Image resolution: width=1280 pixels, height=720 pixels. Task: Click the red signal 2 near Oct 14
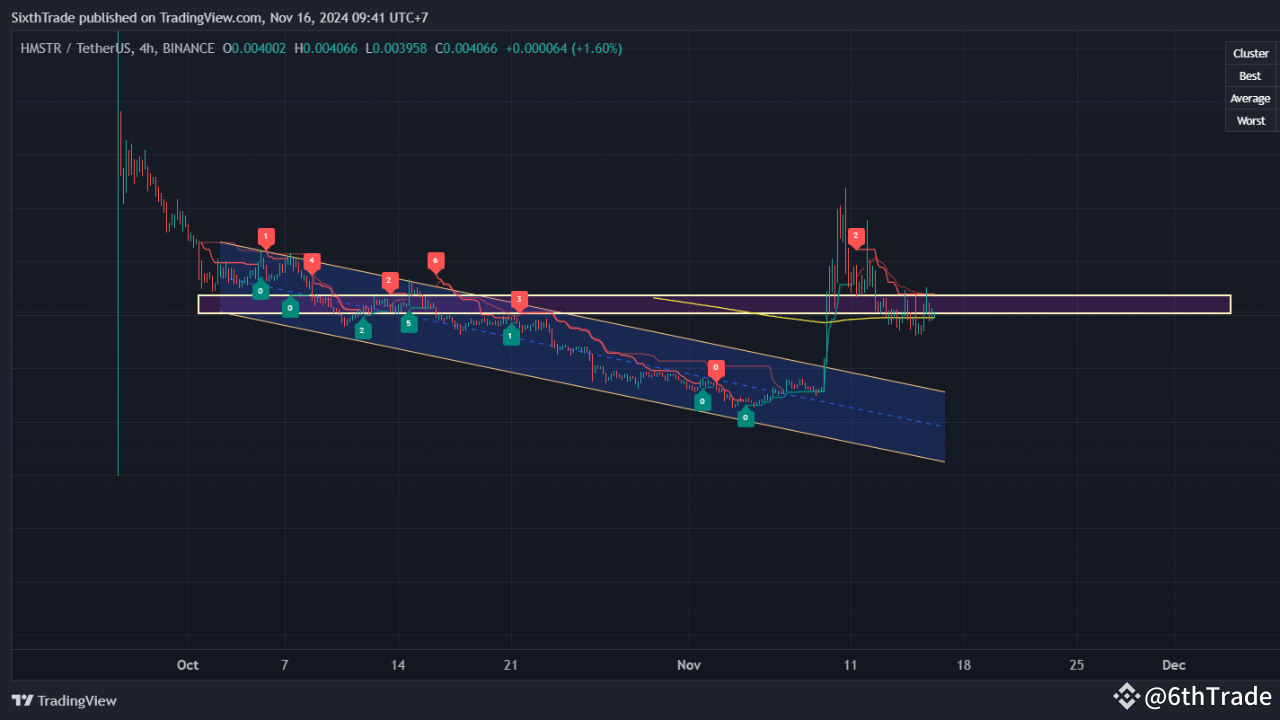point(390,282)
